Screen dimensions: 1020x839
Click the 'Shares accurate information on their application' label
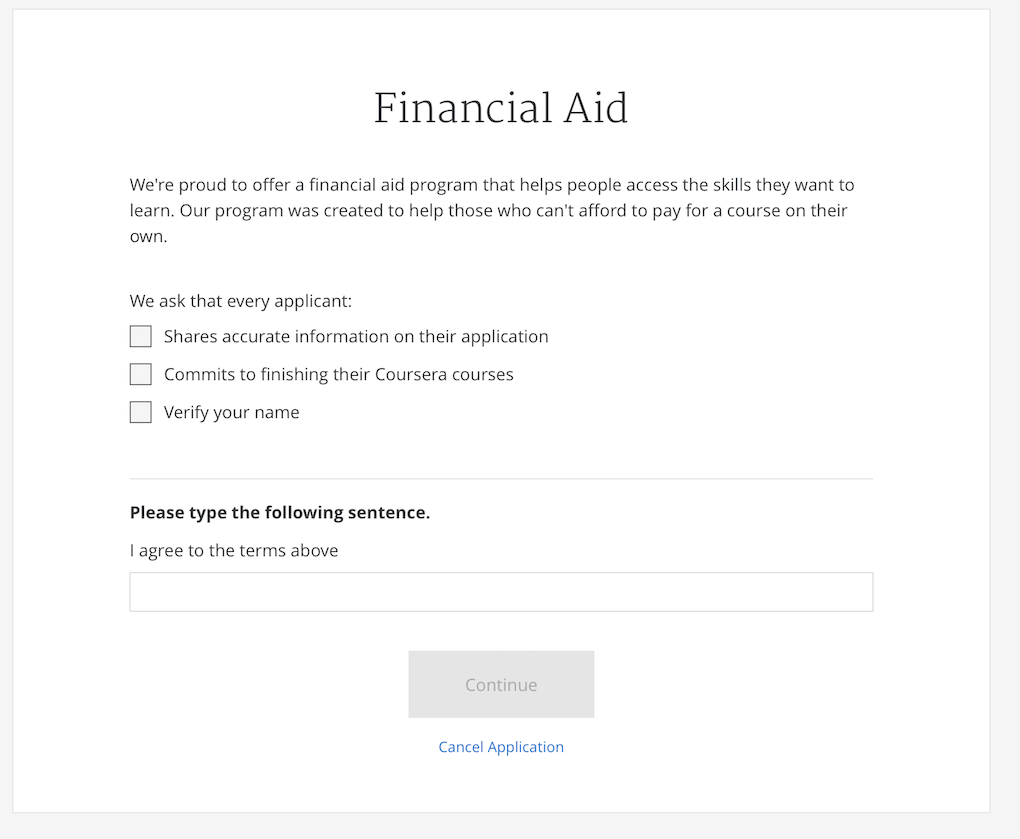356,337
